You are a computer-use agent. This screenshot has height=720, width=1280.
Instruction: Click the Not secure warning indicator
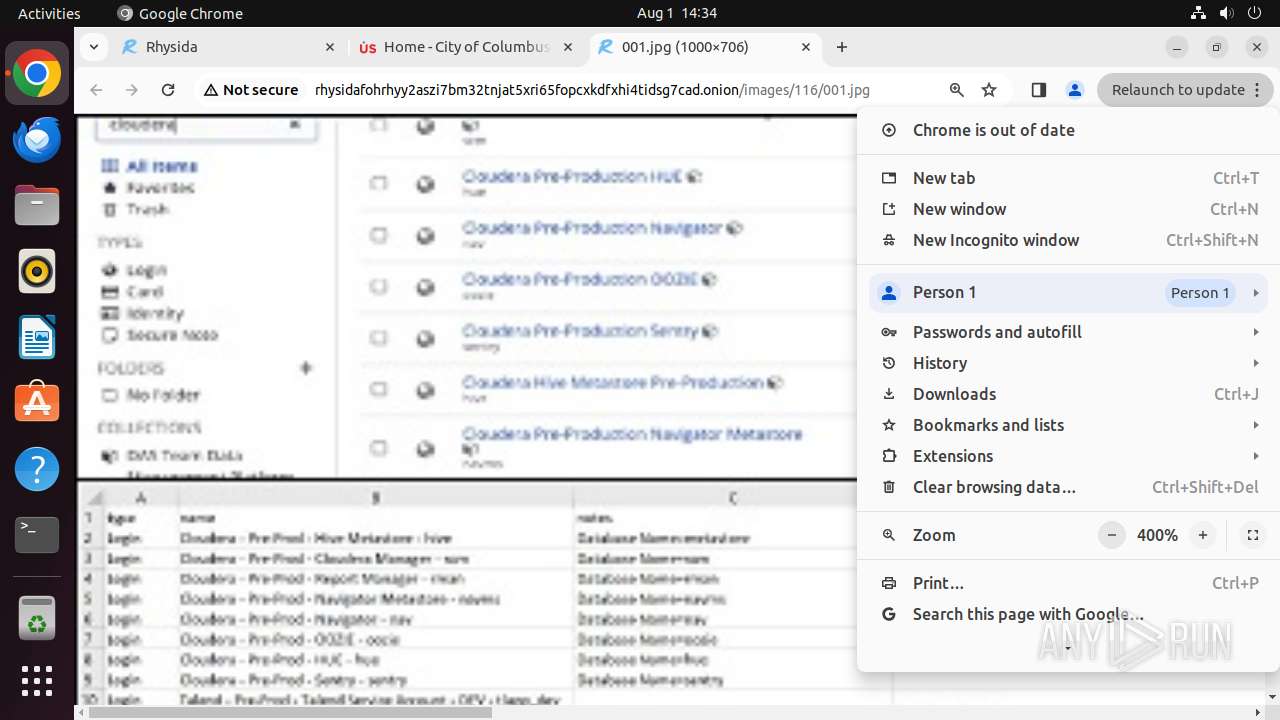coord(251,90)
